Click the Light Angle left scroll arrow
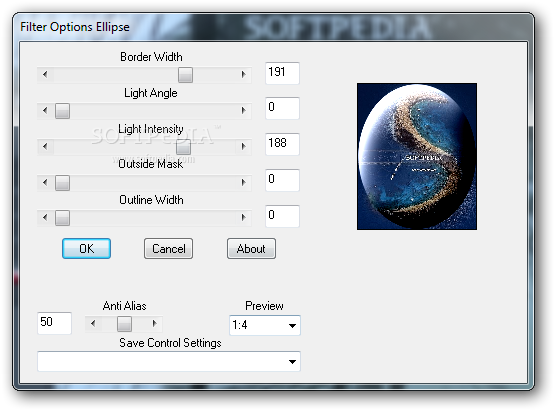The width and height of the screenshot is (555, 411). coord(45,111)
